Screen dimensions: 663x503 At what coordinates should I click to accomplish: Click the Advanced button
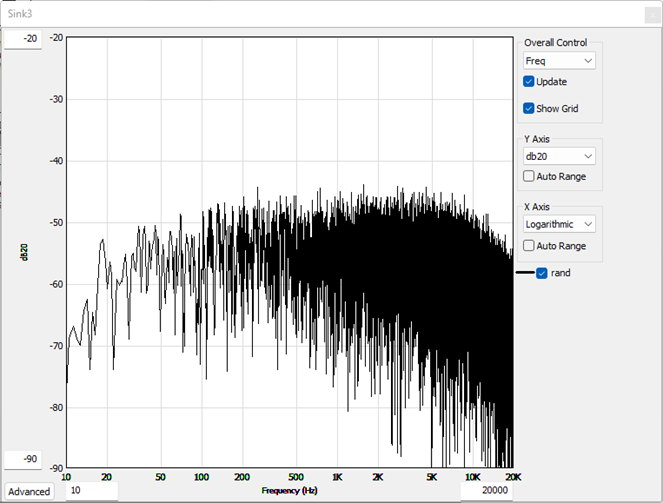point(30,491)
